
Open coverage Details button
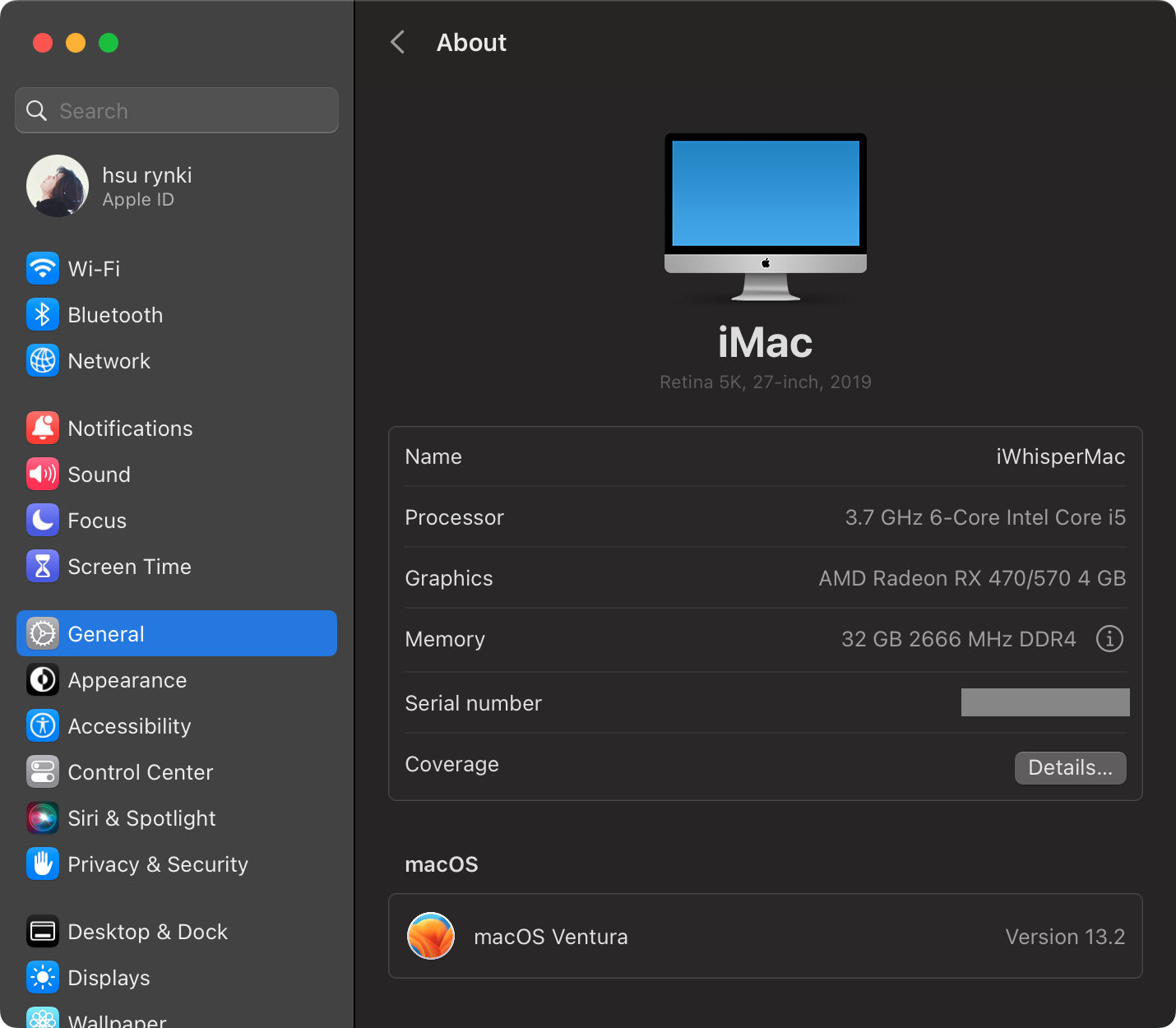coord(1070,767)
